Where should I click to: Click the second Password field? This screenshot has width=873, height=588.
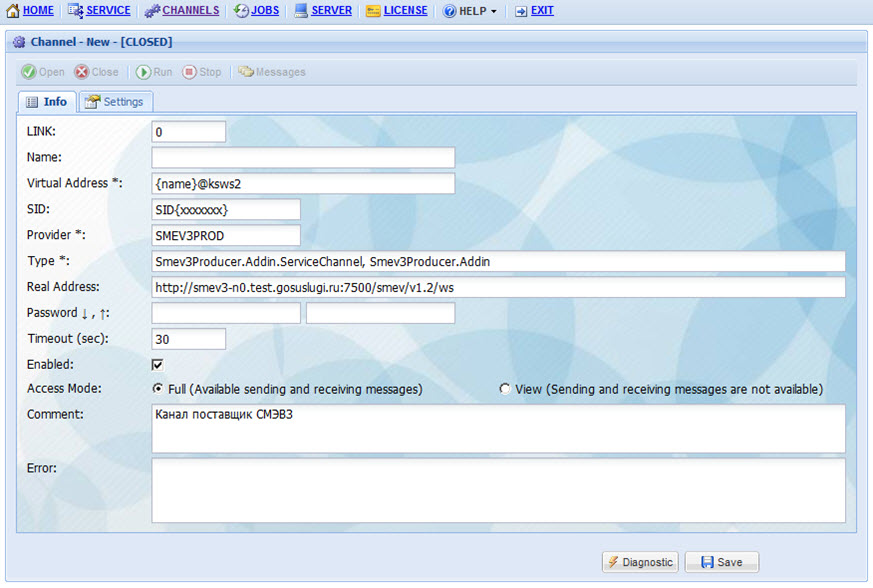click(381, 313)
